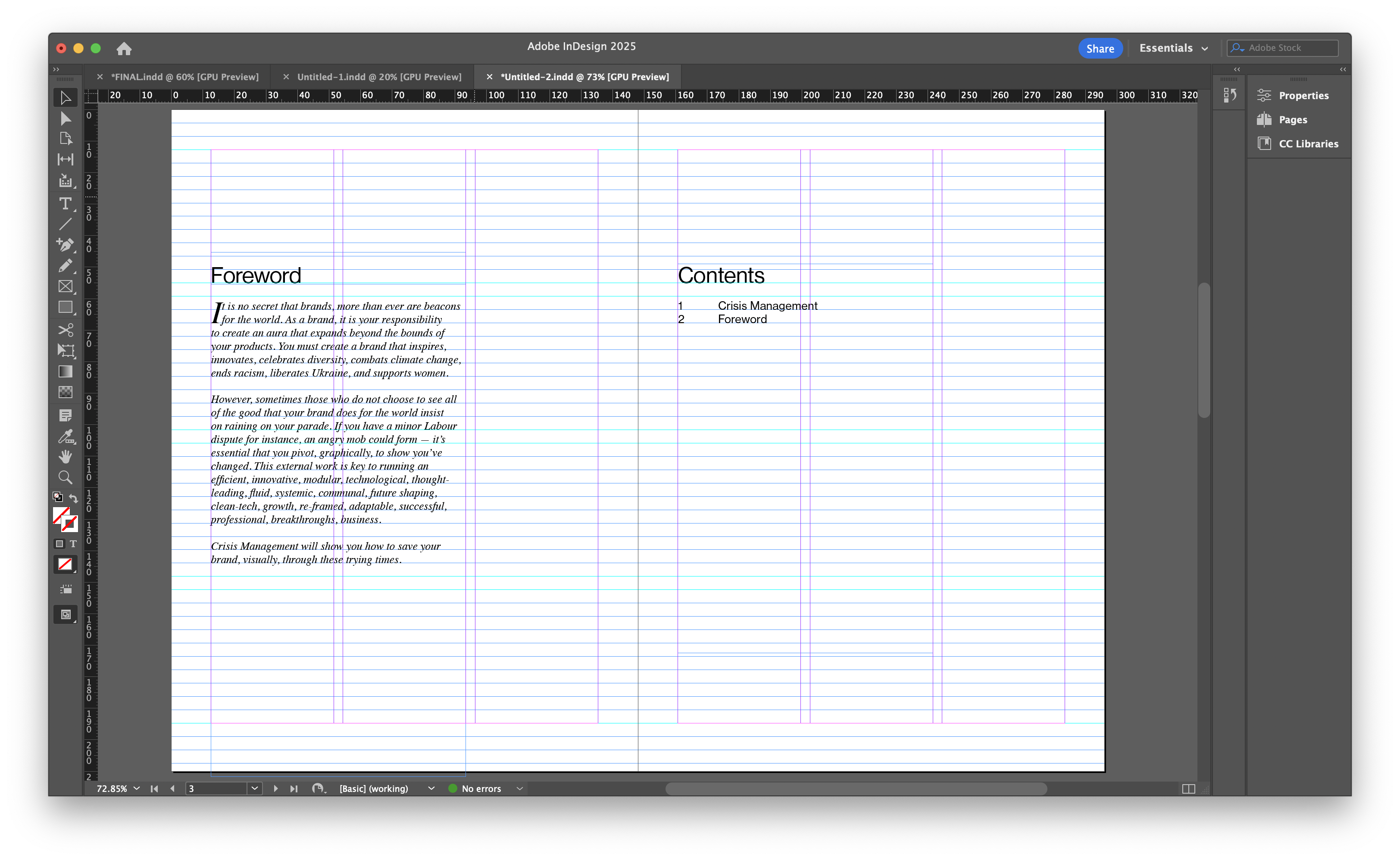Activate the Zoom tool magnifier
Screen dimensions: 1400x860
pyautogui.click(x=66, y=477)
